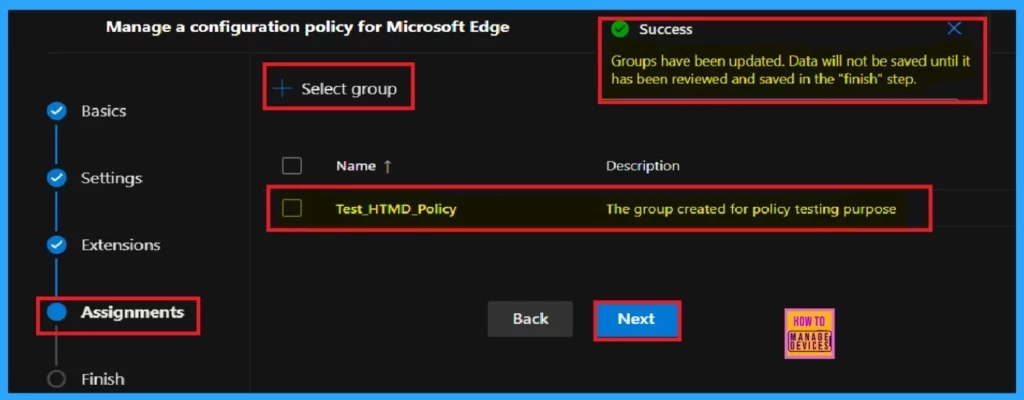Go to the Settings step

pyautogui.click(x=111, y=178)
